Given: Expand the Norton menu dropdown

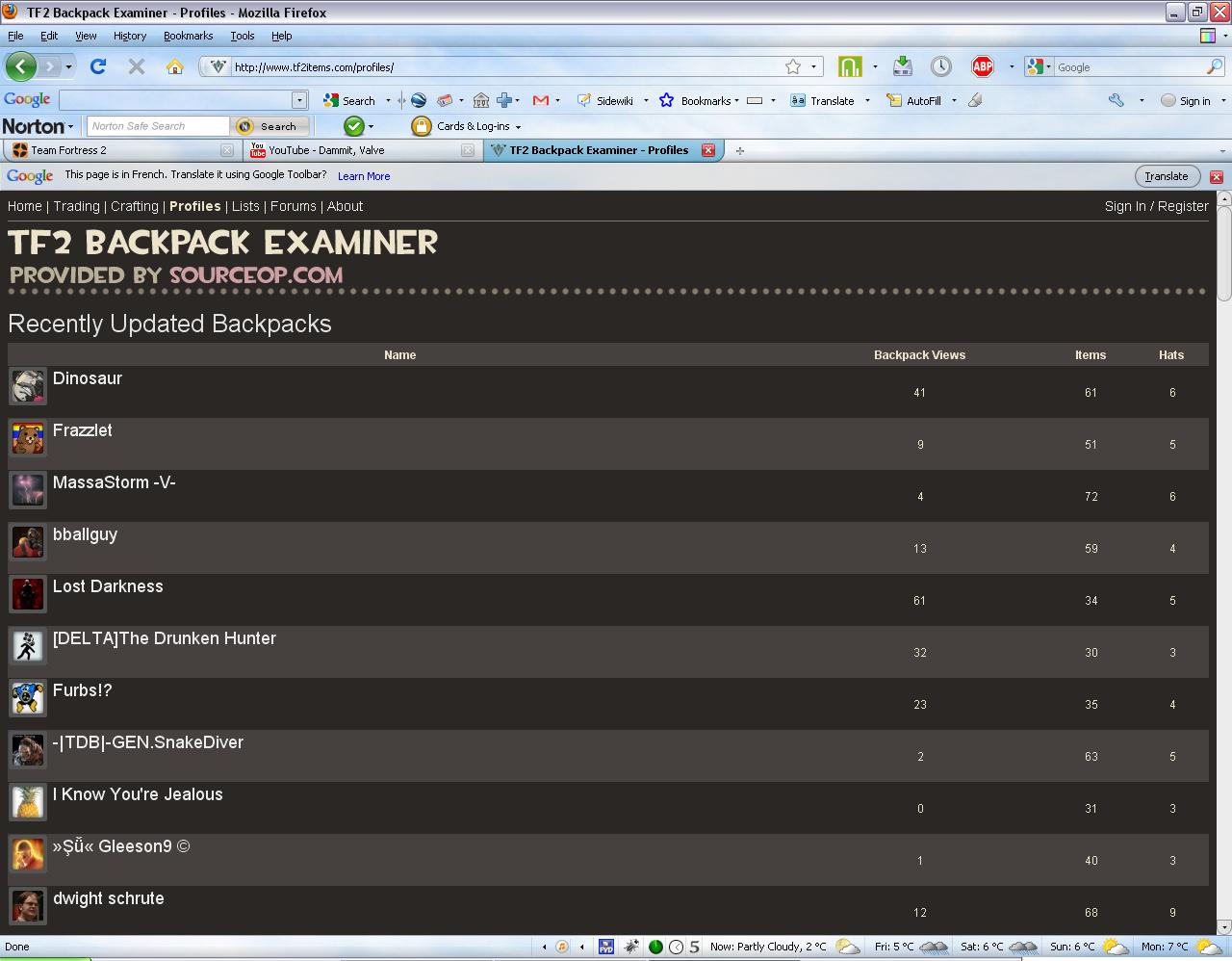Looking at the screenshot, I should [x=70, y=127].
